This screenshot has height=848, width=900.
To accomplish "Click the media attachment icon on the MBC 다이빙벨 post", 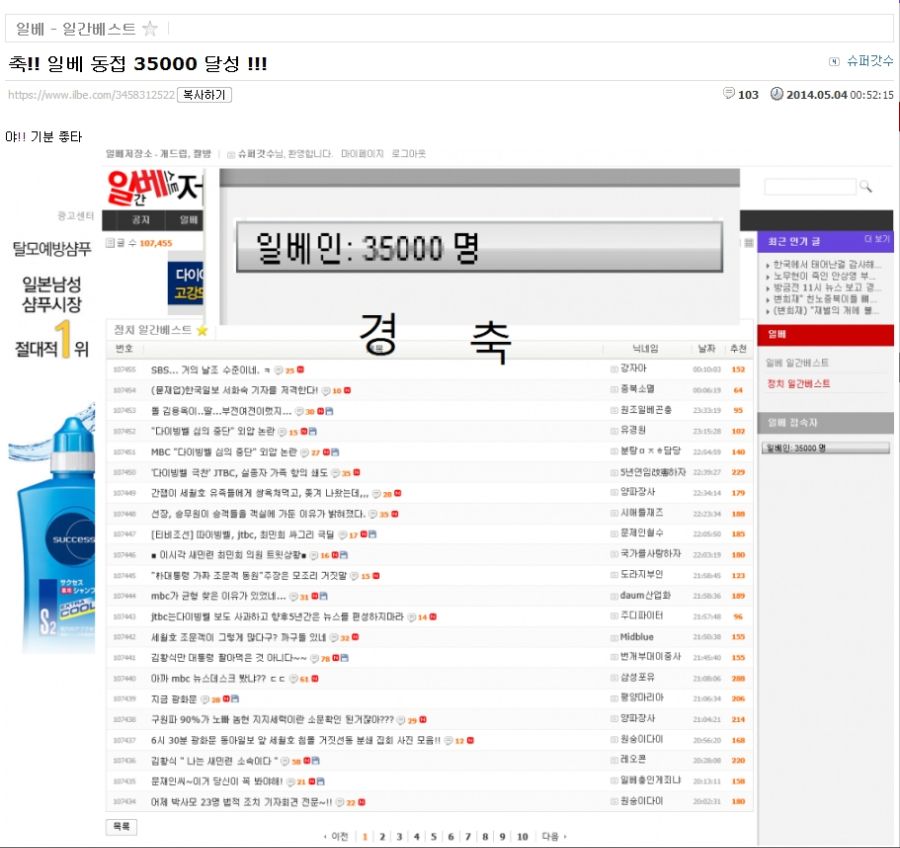I will tap(334, 452).
